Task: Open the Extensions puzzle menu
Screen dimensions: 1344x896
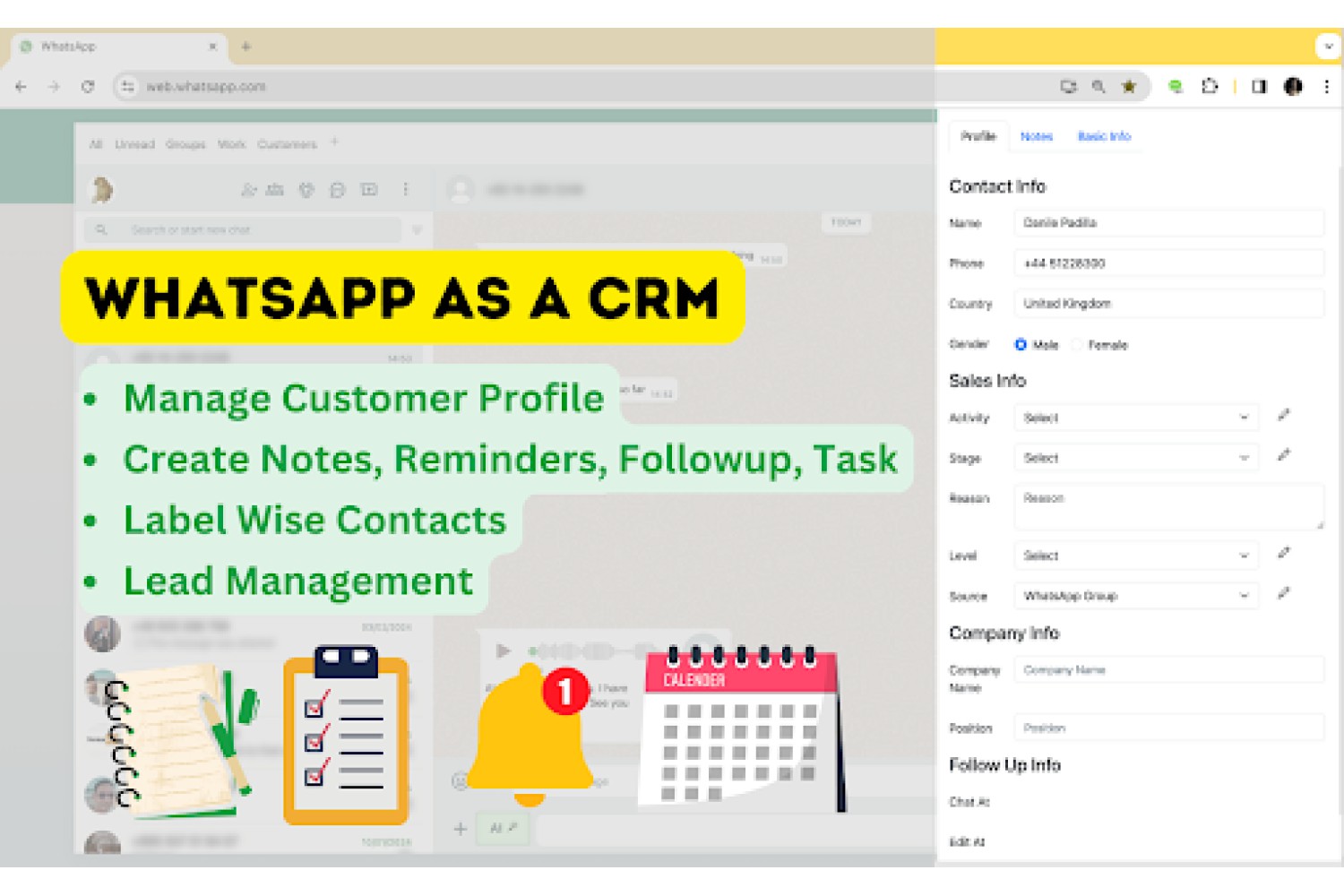Action: tap(1210, 87)
